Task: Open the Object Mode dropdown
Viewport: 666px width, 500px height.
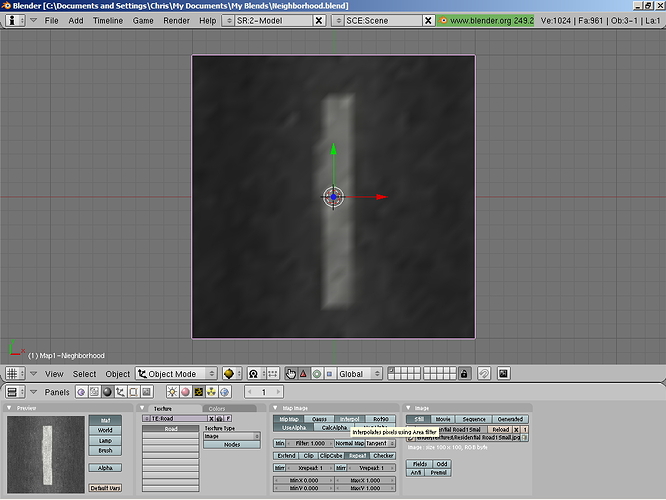Action: point(177,373)
